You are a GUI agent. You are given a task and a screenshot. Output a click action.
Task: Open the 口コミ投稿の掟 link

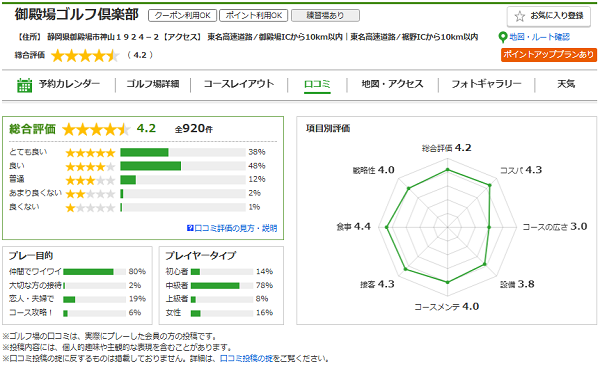[246, 358]
